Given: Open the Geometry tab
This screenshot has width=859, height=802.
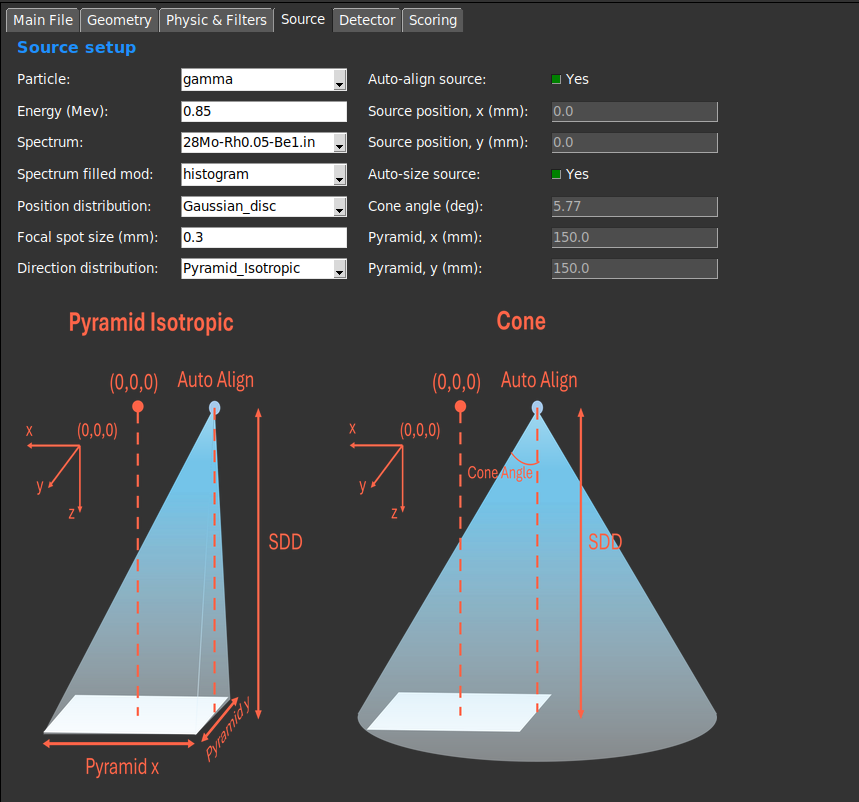Looking at the screenshot, I should pyautogui.click(x=119, y=20).
